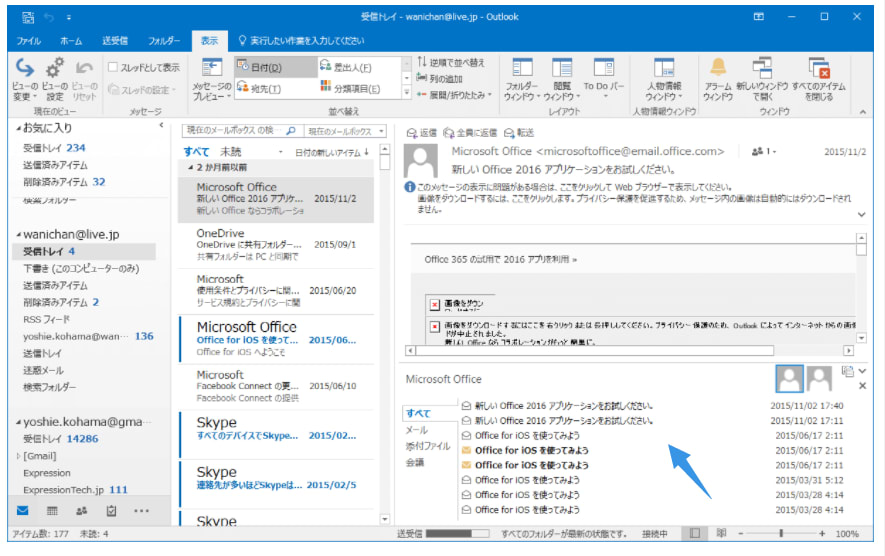Viewport: 885px width, 556px height.
Task: Filter message list by すべて (All)
Action: coord(196,152)
